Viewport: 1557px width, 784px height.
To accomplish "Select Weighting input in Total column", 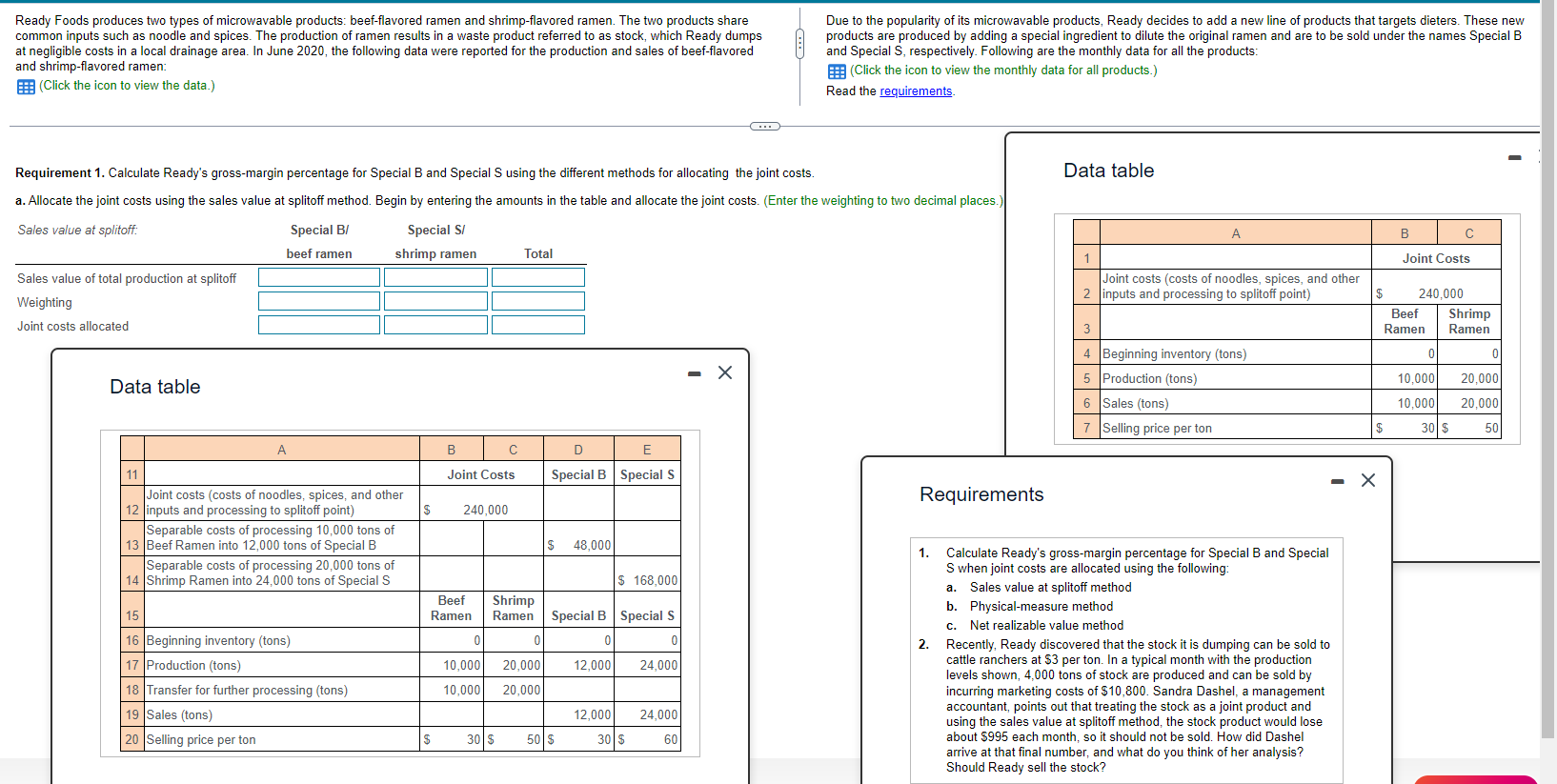I will [x=538, y=301].
